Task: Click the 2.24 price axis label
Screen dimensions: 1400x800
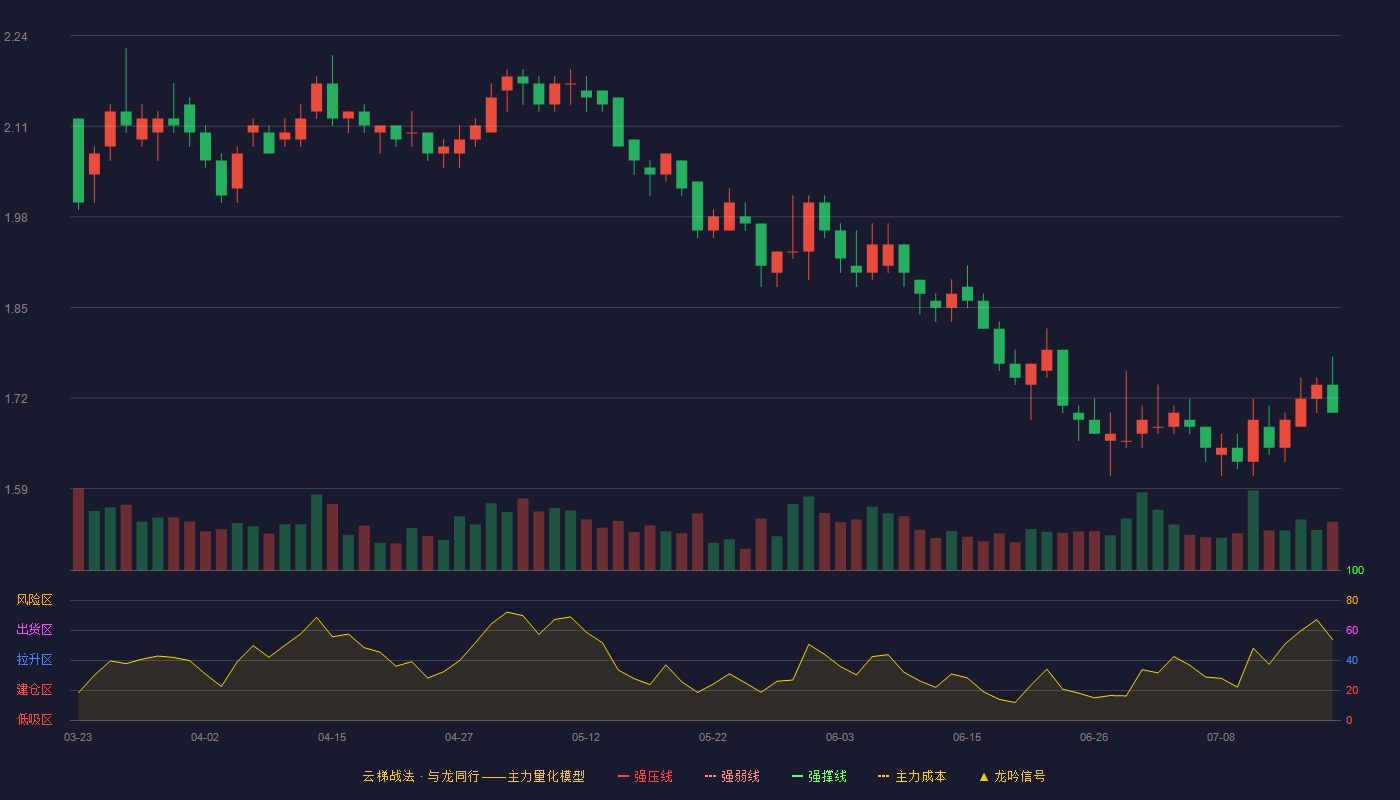Action: tap(16, 37)
